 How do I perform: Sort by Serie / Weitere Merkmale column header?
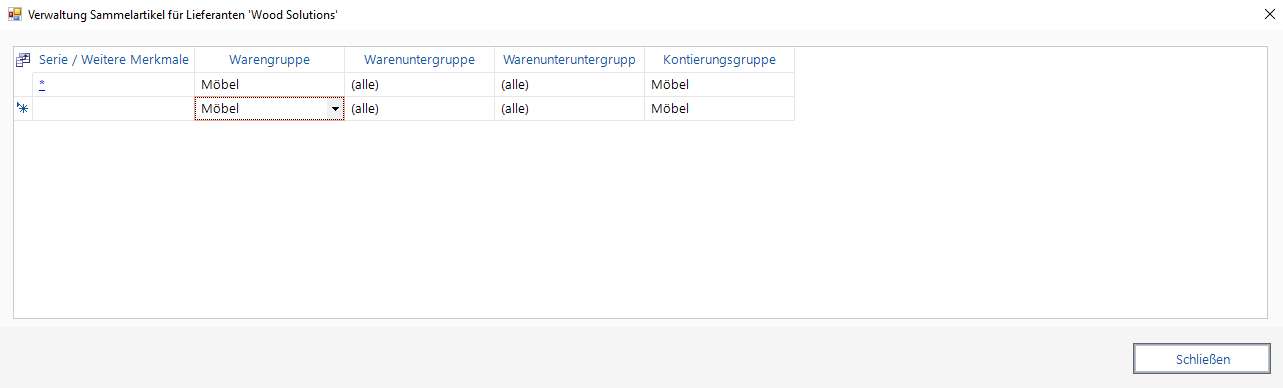click(x=114, y=60)
